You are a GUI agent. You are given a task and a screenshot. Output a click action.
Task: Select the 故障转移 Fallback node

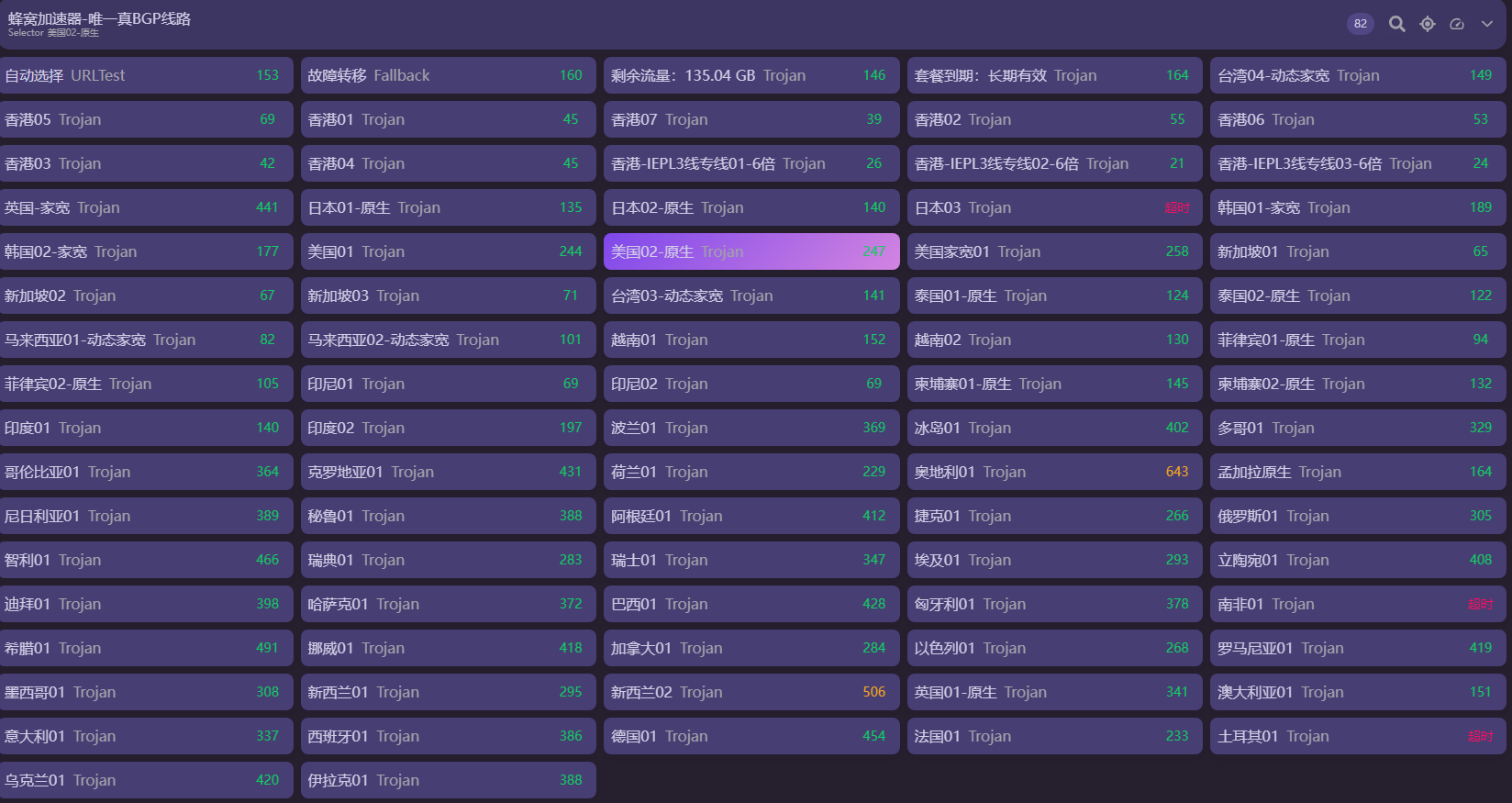pos(448,75)
